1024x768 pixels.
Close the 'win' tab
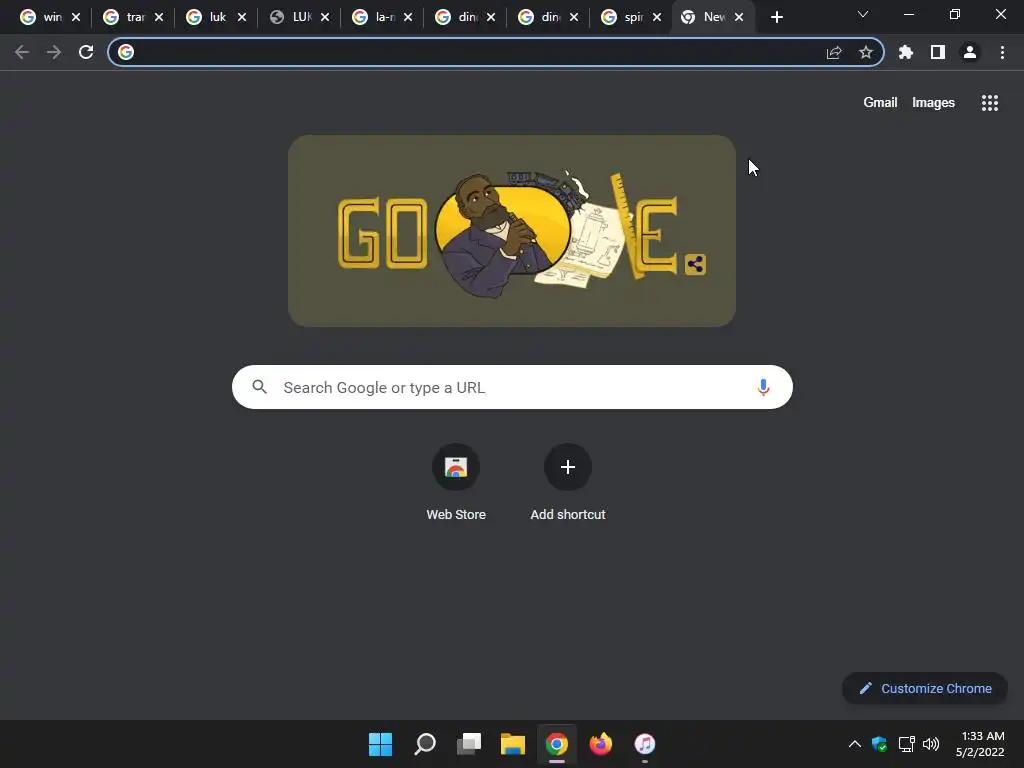76,17
